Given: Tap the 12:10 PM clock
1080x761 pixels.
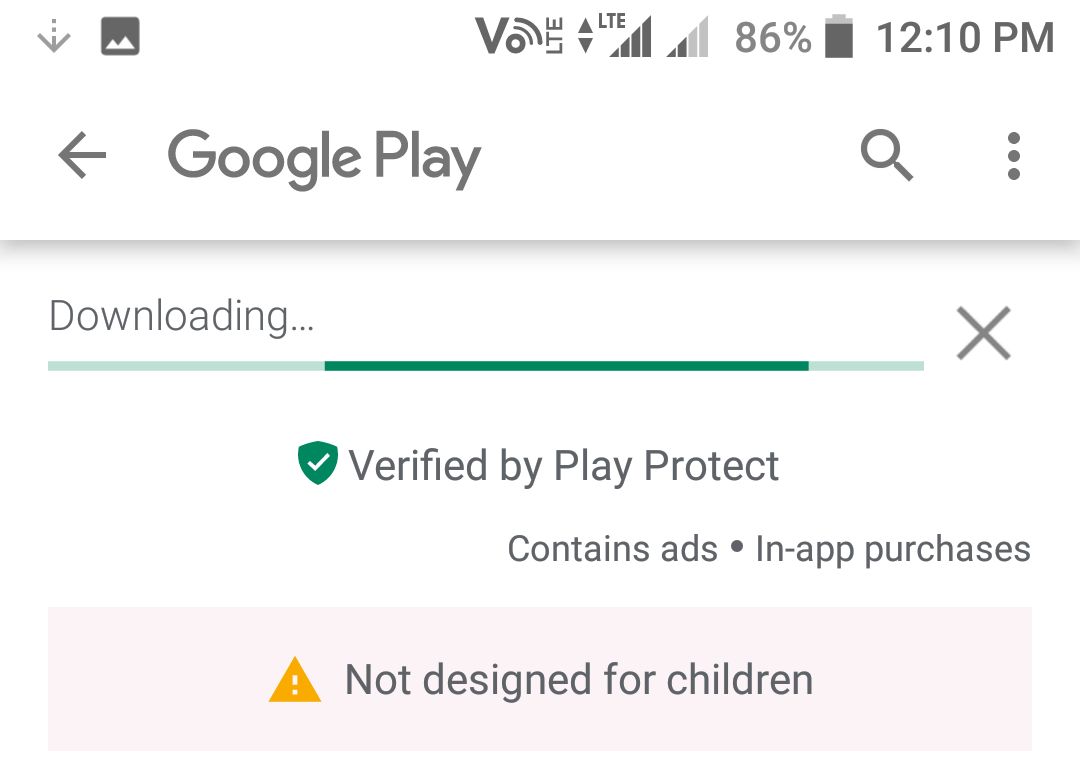Looking at the screenshot, I should click(965, 38).
